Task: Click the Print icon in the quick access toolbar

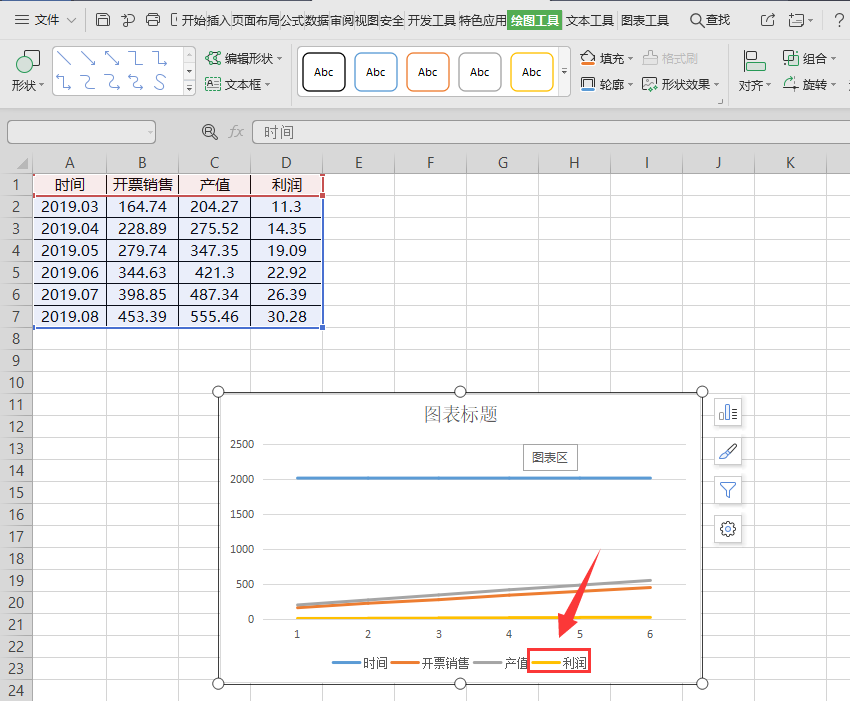Action: click(152, 20)
